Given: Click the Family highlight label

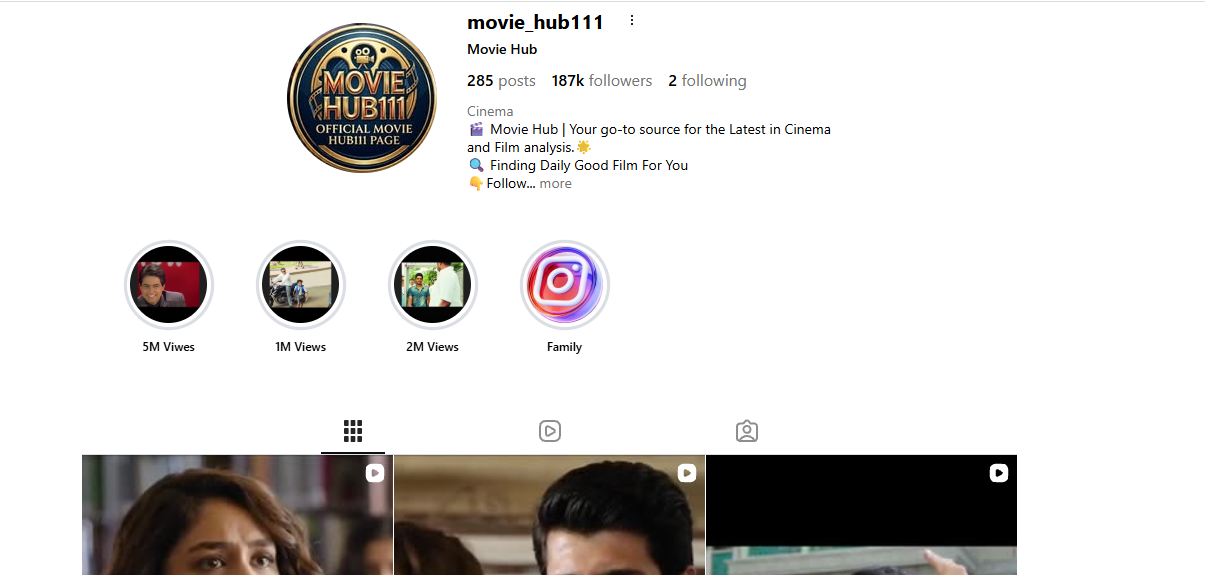Looking at the screenshot, I should coord(564,347).
